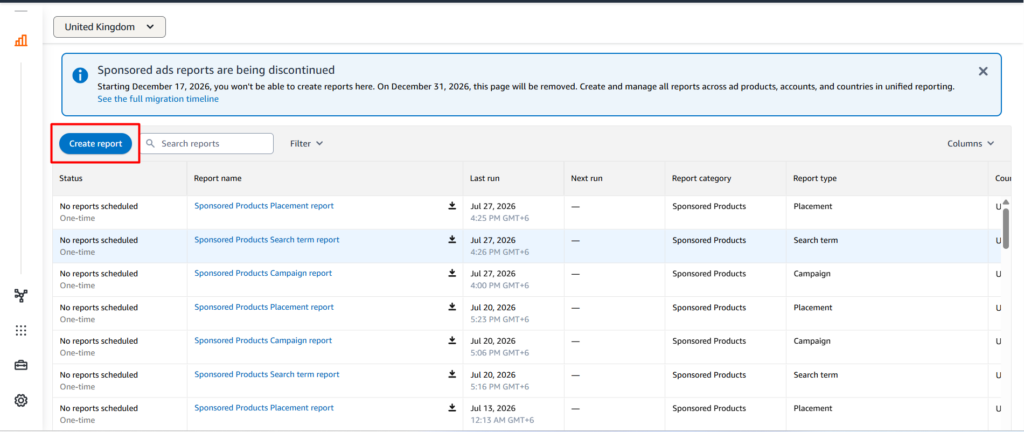The width and height of the screenshot is (1024, 432).
Task: Download the Campaign report run Jul 20 5:06 PM
Action: coord(452,341)
